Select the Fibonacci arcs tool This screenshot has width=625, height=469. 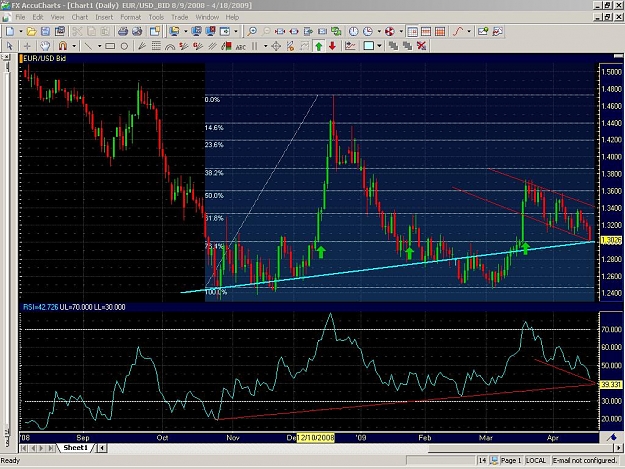(x=170, y=46)
